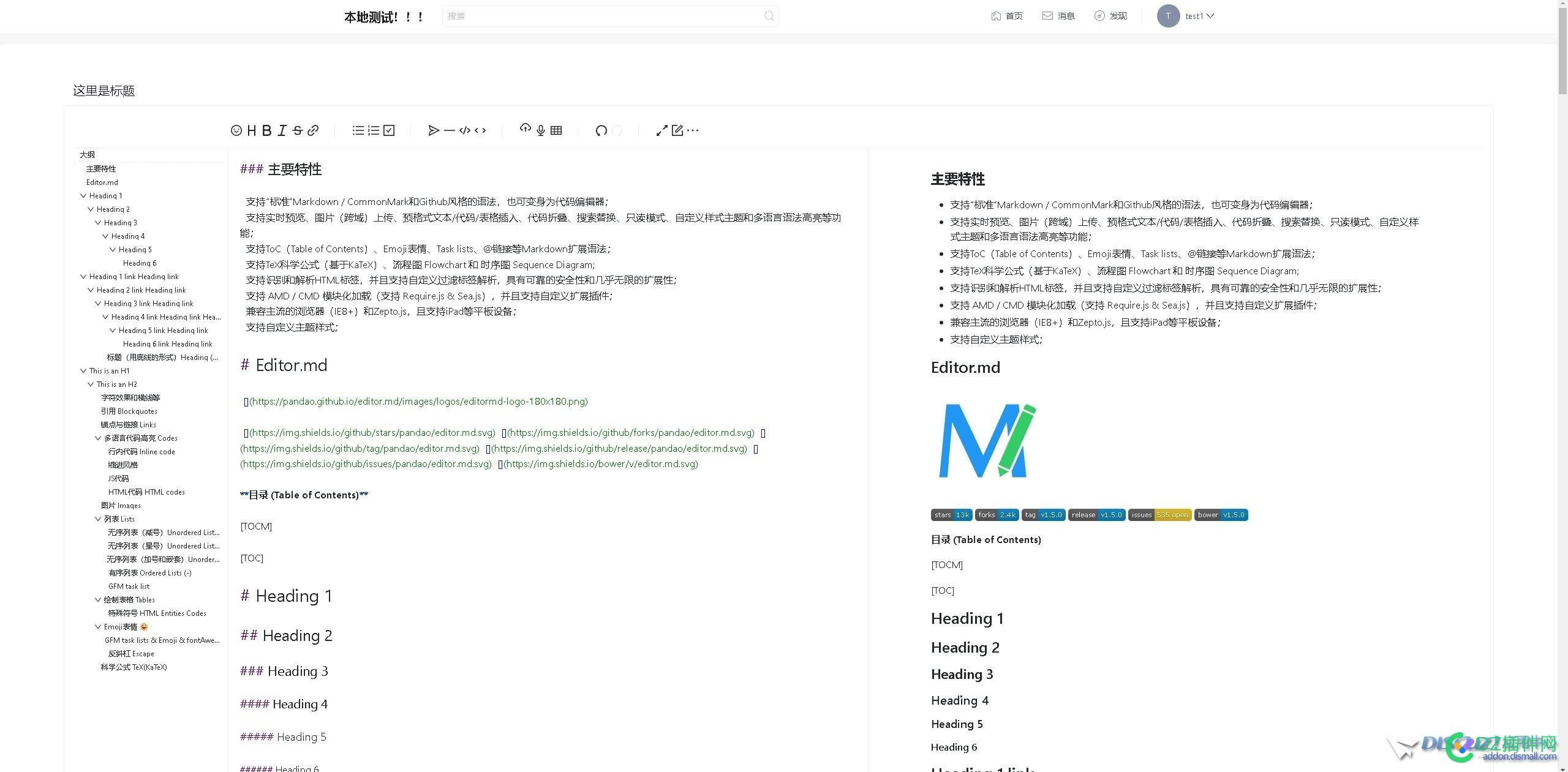Insert a horizontal rule line
Screen dimensions: 1568x772
(450, 130)
